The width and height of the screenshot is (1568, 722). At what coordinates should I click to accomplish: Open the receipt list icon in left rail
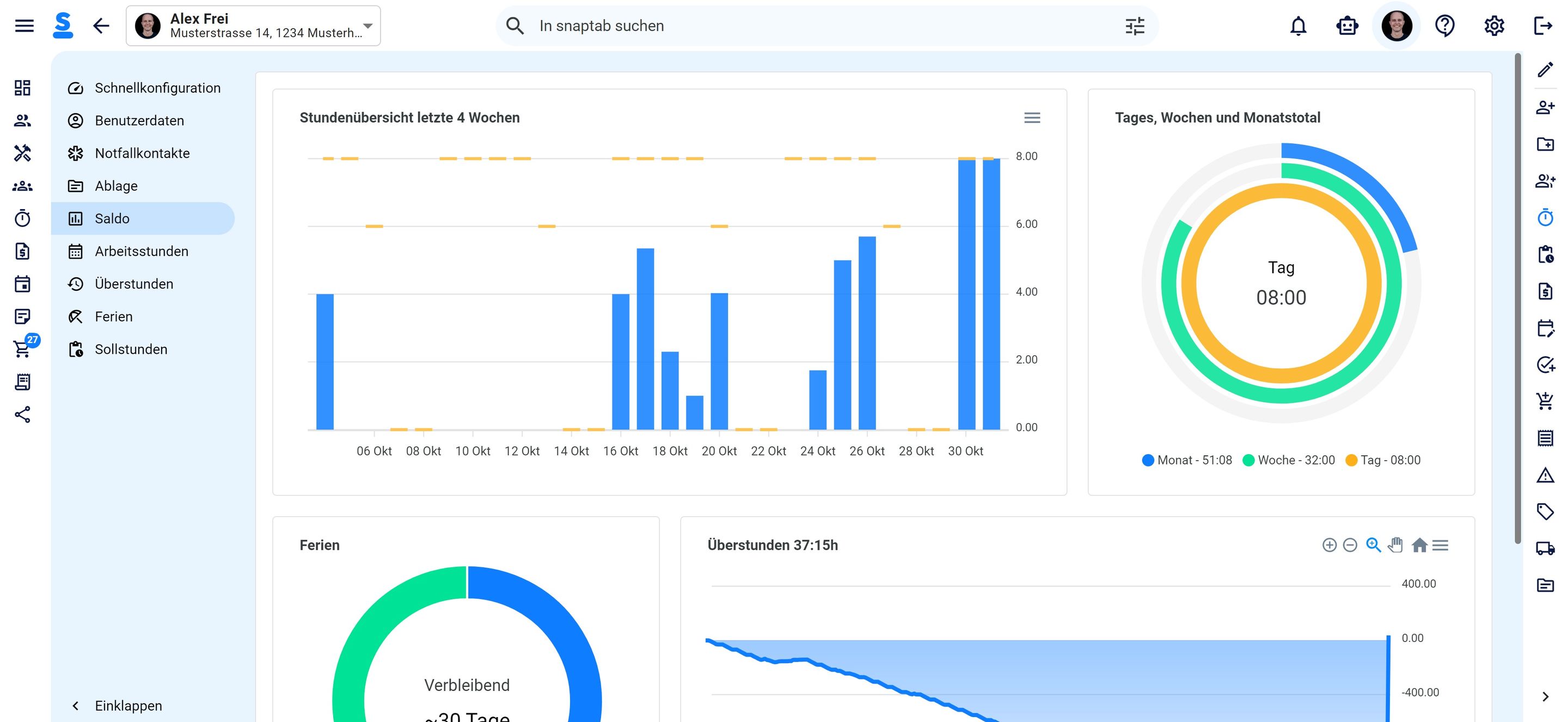(x=22, y=382)
